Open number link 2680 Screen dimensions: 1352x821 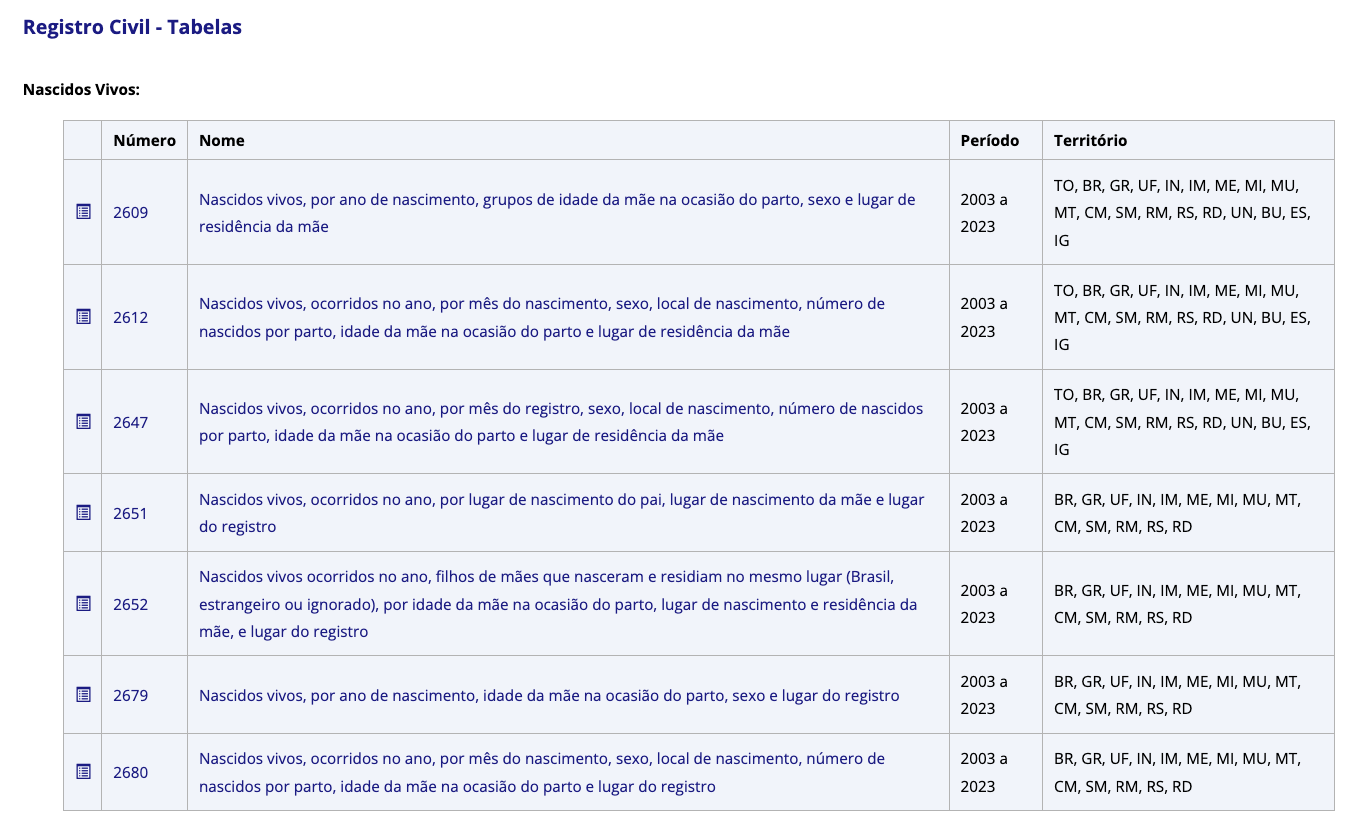pyautogui.click(x=130, y=773)
